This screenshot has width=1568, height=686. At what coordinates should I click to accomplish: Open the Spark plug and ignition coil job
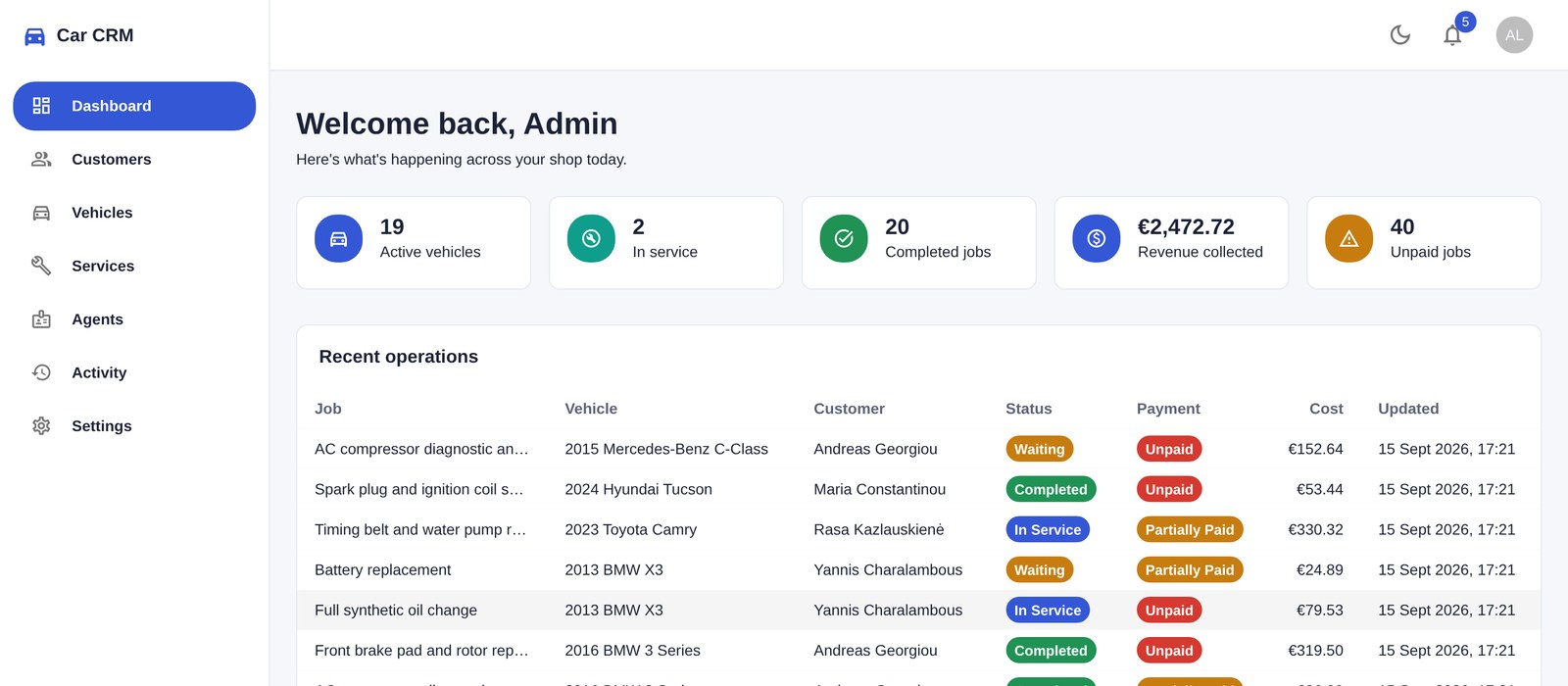[918, 489]
